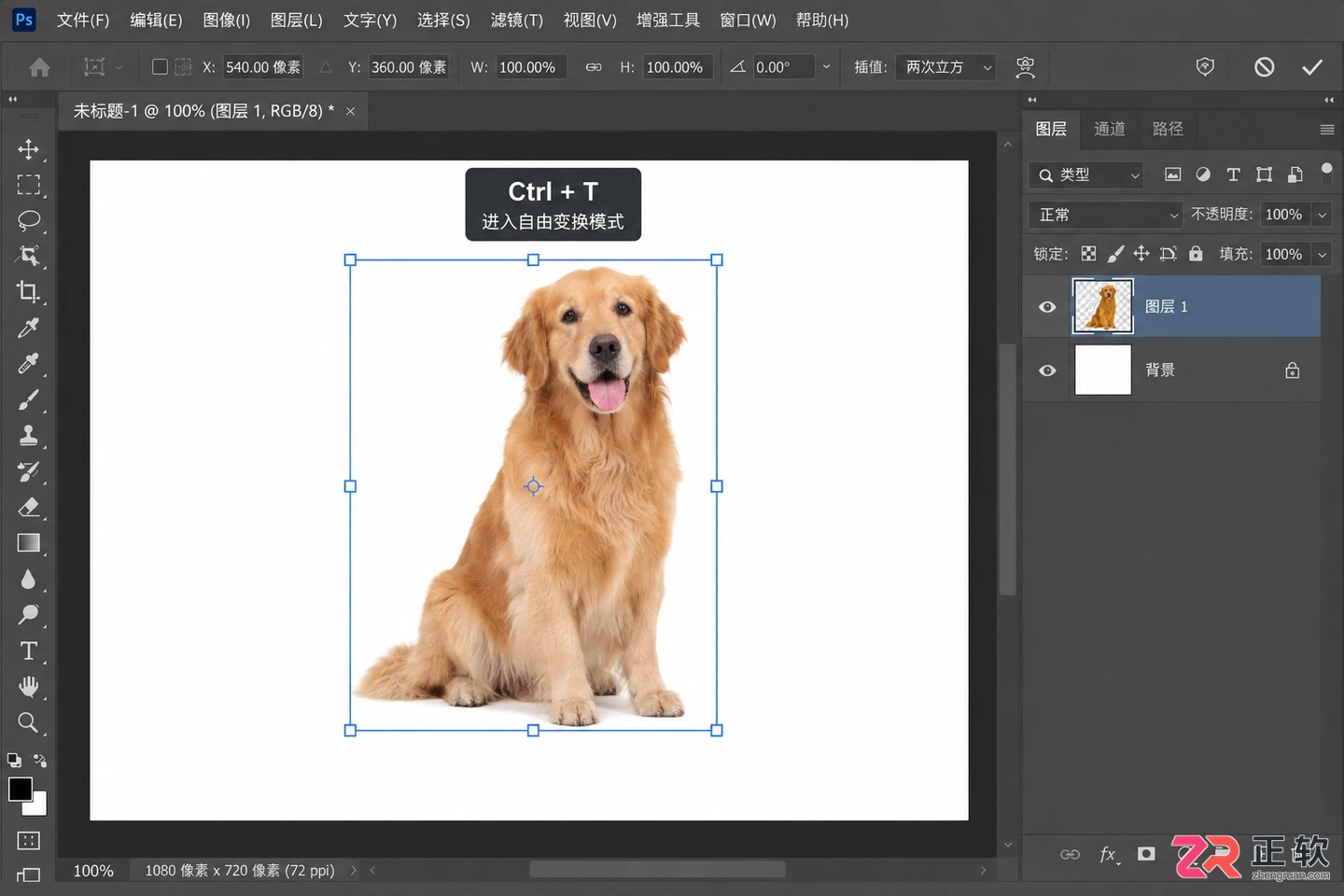Add a layer mask
The height and width of the screenshot is (896, 1344).
pos(1146,854)
